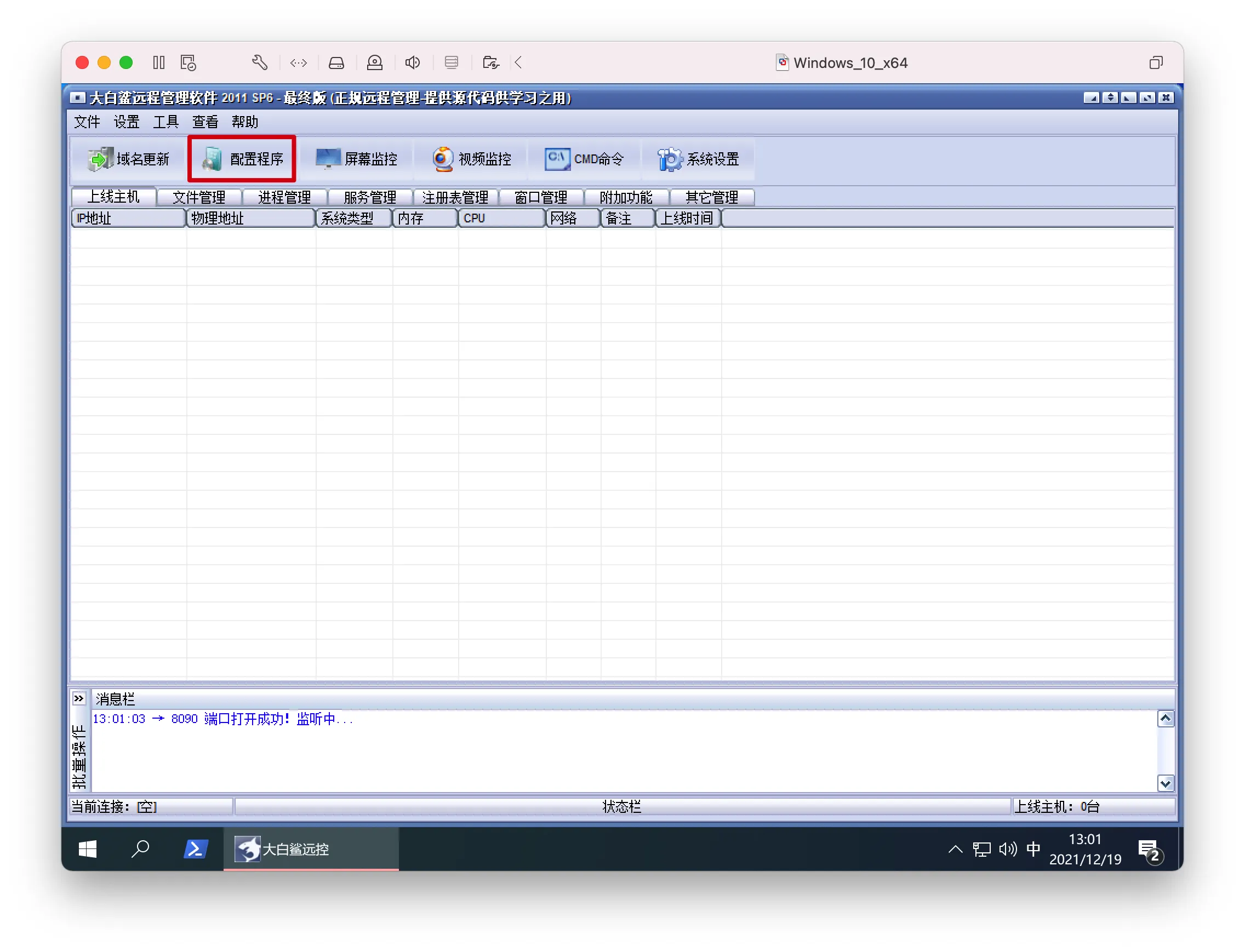This screenshot has height=952, width=1245.
Task: Click the VM window tile icon
Action: [1157, 63]
